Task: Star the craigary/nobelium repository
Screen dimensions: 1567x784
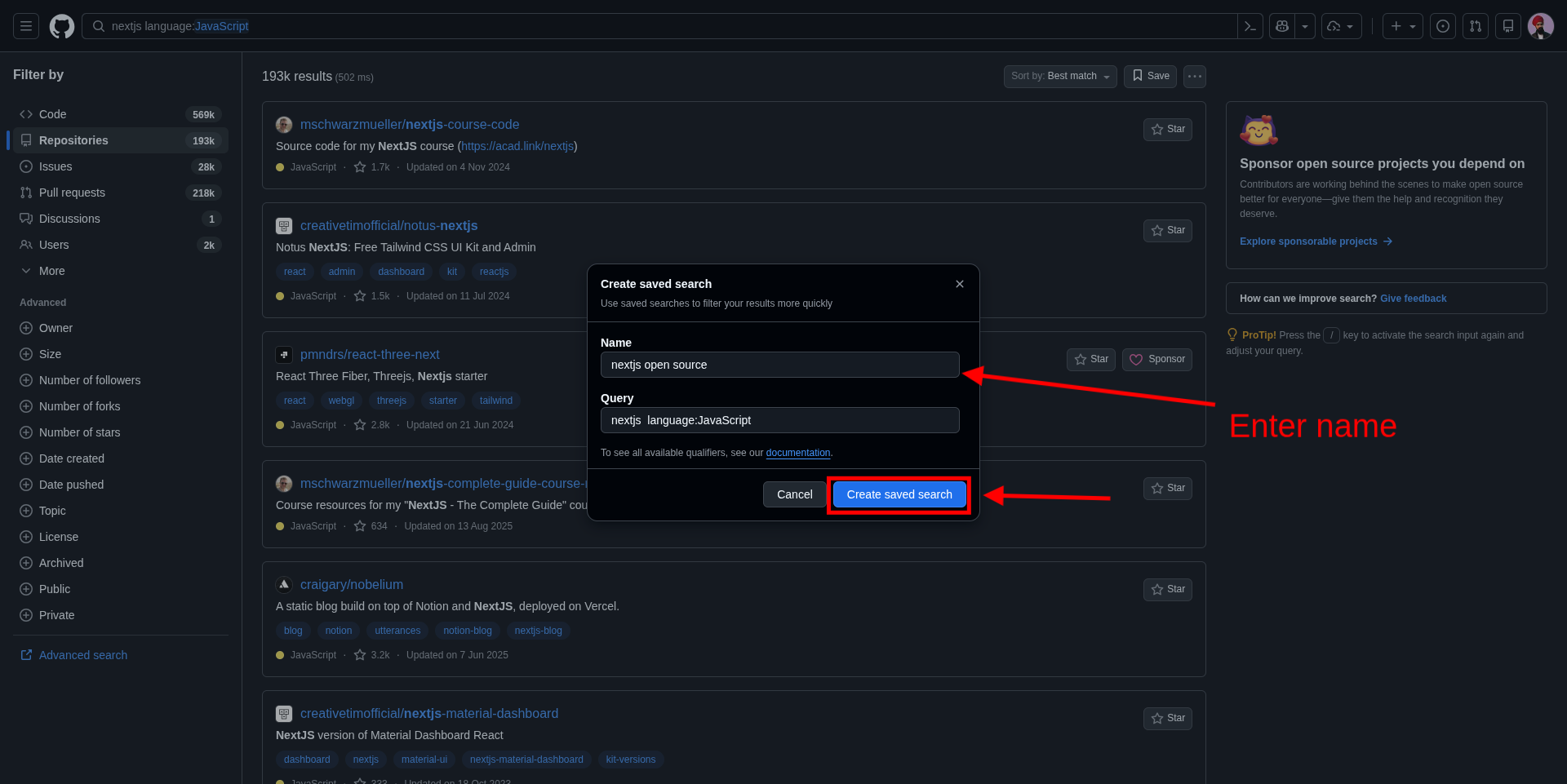Action: point(1168,589)
